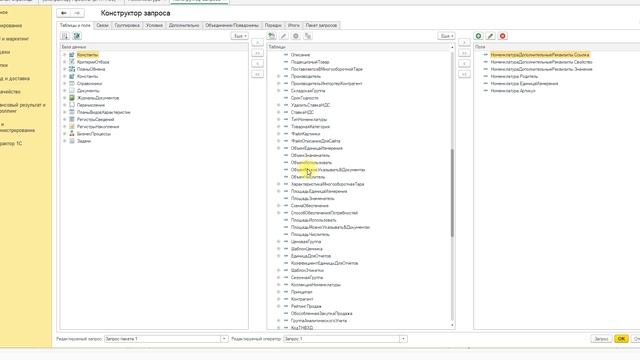Viewport: 640px width, 360px height.
Task: Click the single right-arrow between tables and fields
Action: pyautogui.click(x=464, y=42)
